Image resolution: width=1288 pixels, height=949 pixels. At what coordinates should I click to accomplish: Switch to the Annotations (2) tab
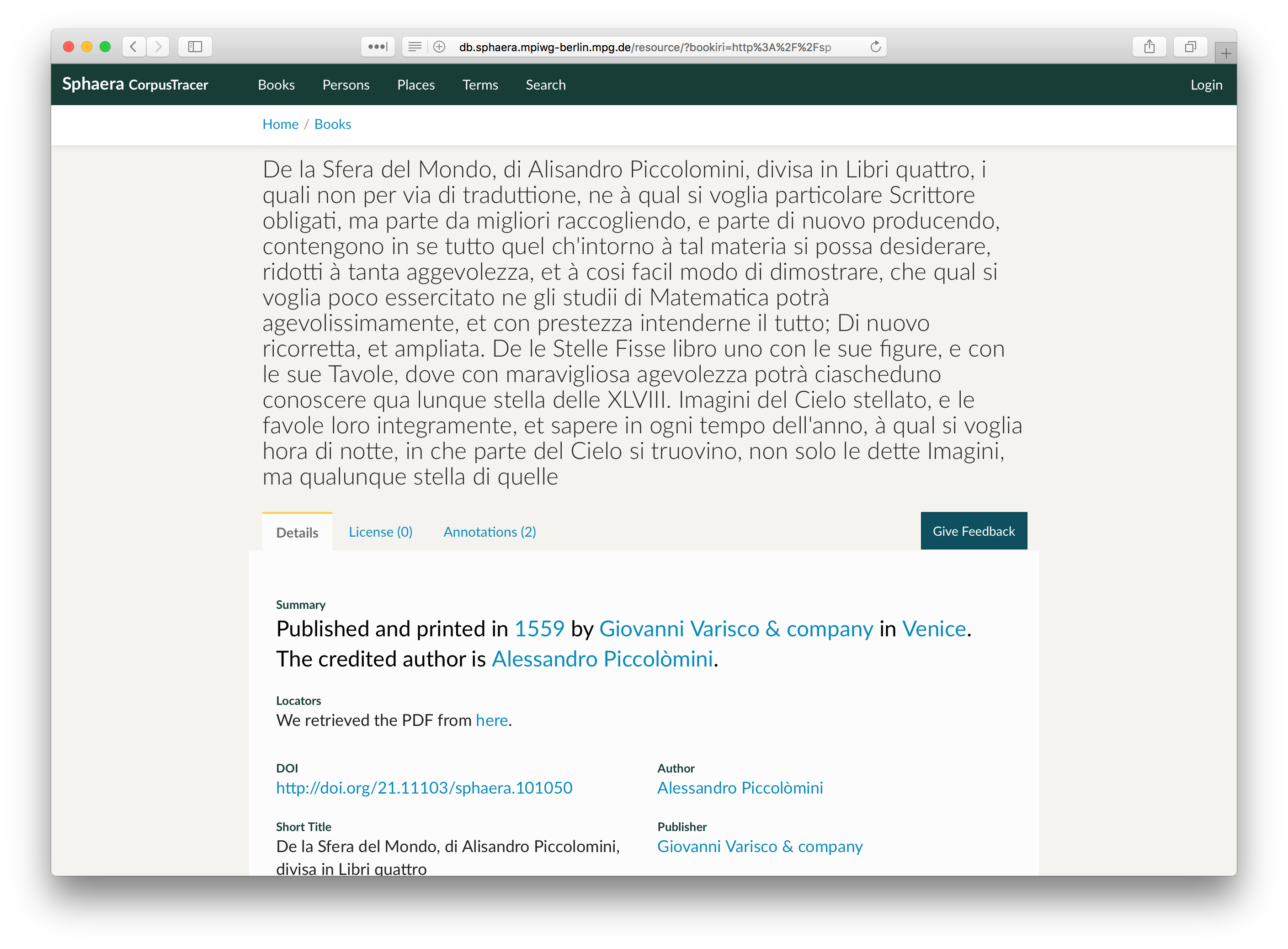[x=490, y=532]
